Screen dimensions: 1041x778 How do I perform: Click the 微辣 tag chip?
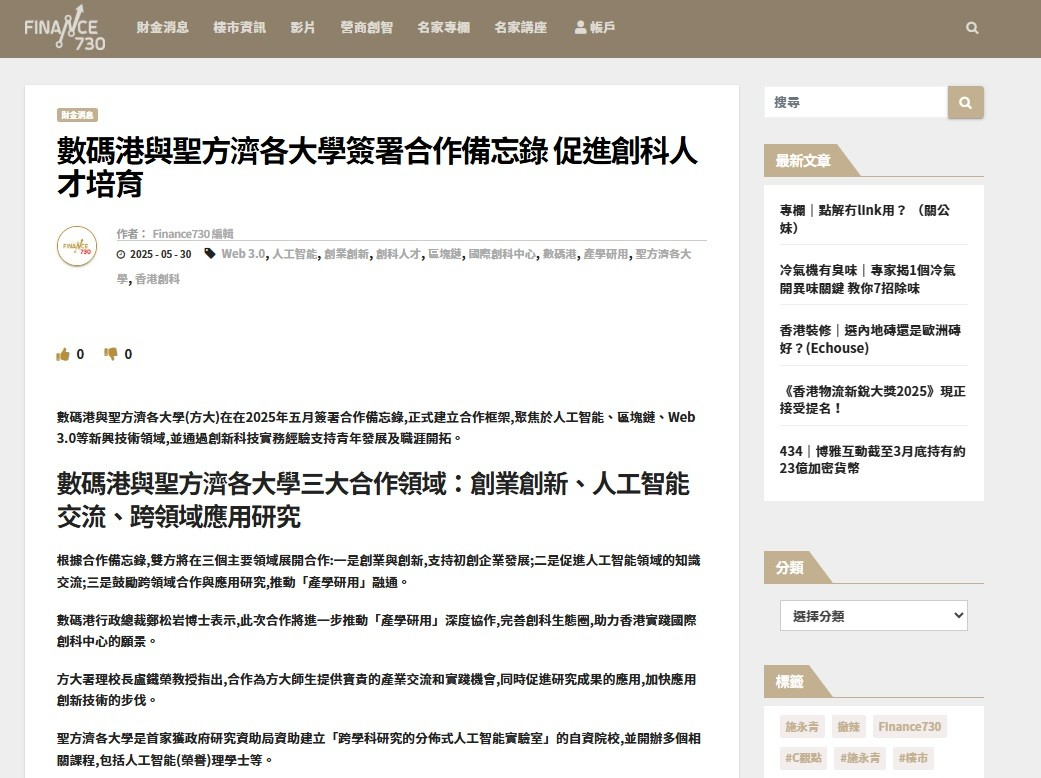848,727
